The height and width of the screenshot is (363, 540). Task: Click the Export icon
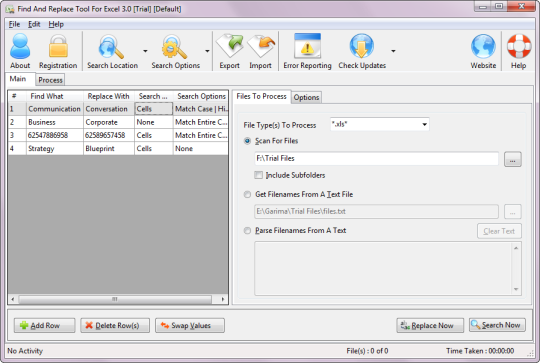(230, 46)
